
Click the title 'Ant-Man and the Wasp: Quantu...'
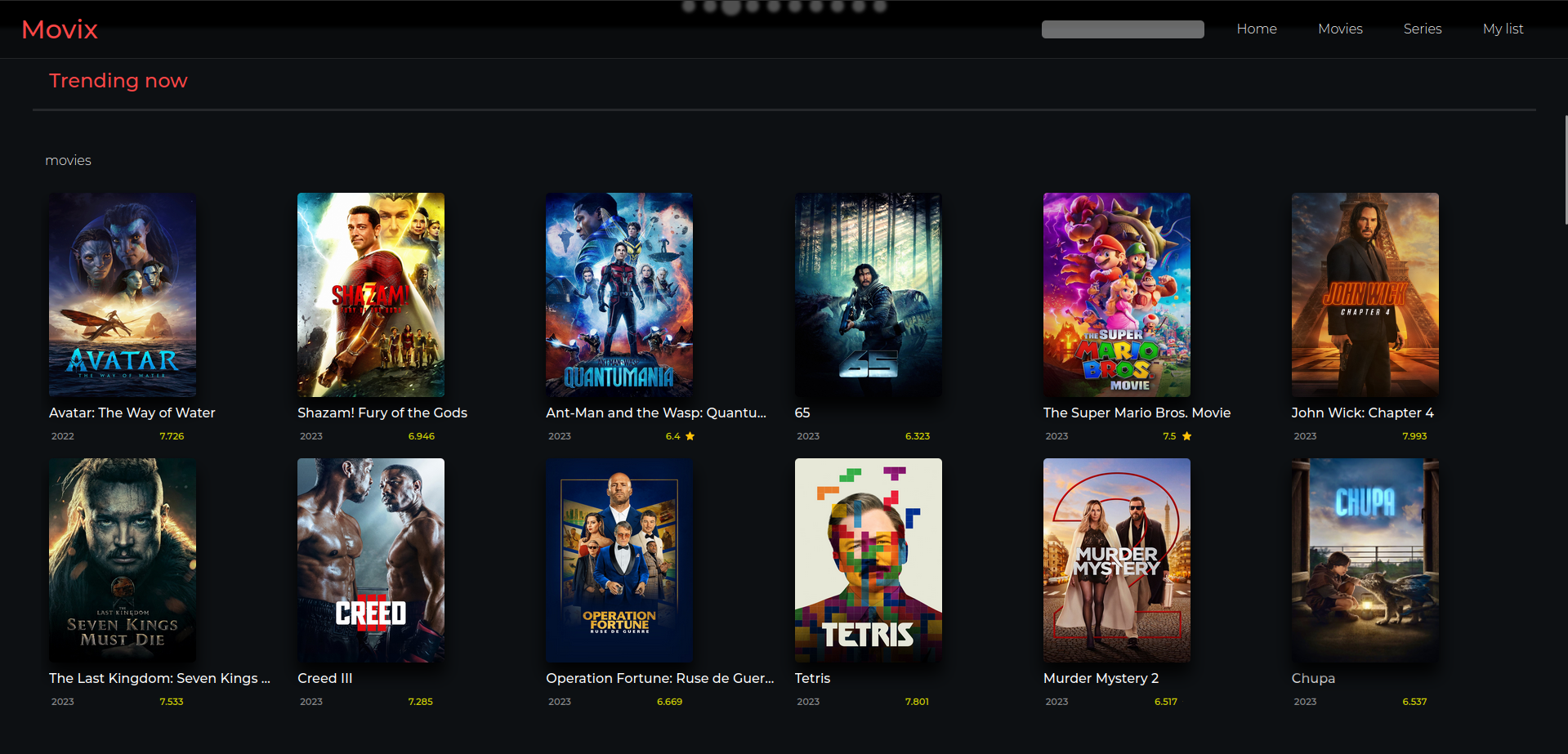coord(656,413)
